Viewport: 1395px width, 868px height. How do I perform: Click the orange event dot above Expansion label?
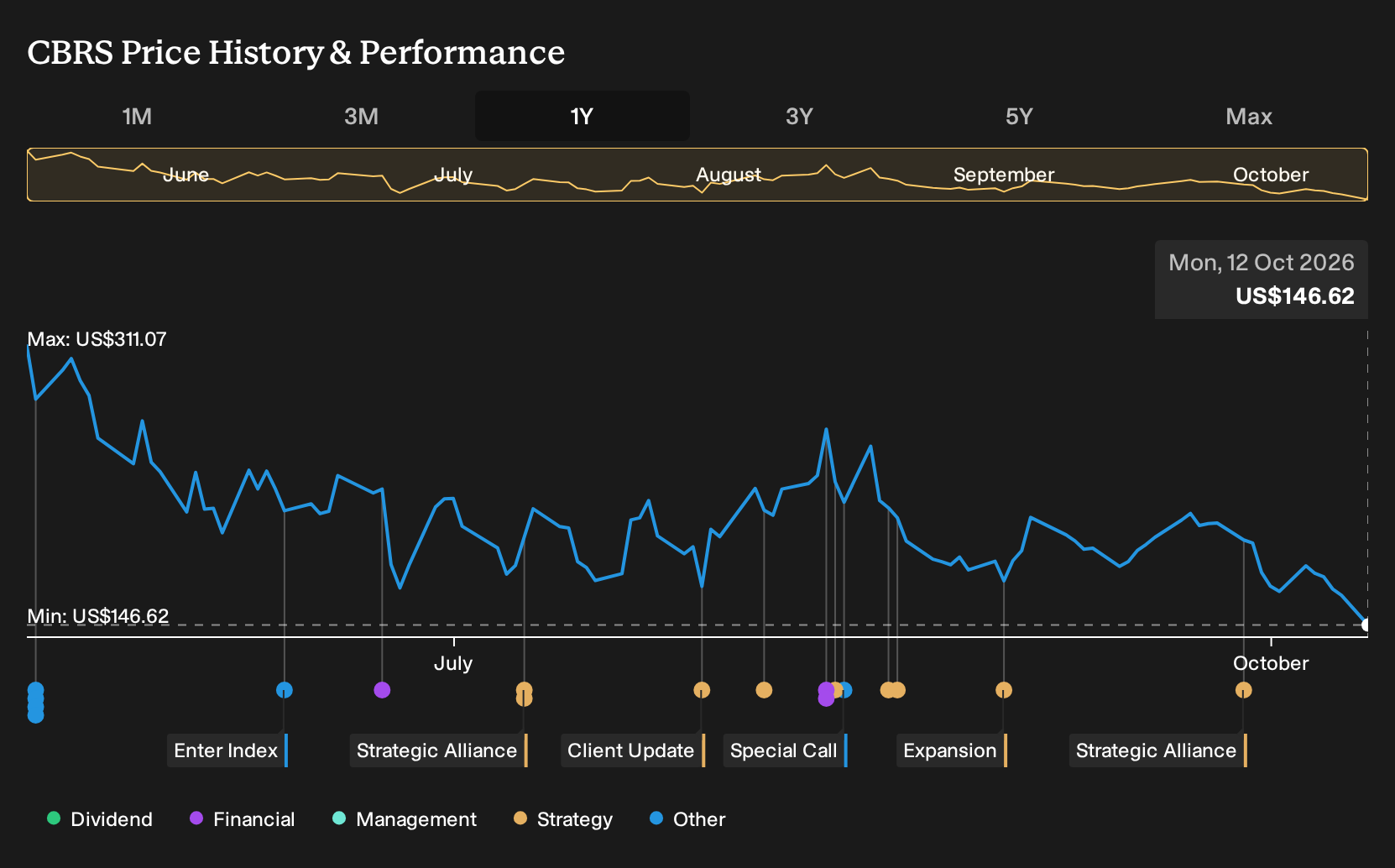[x=1004, y=690]
